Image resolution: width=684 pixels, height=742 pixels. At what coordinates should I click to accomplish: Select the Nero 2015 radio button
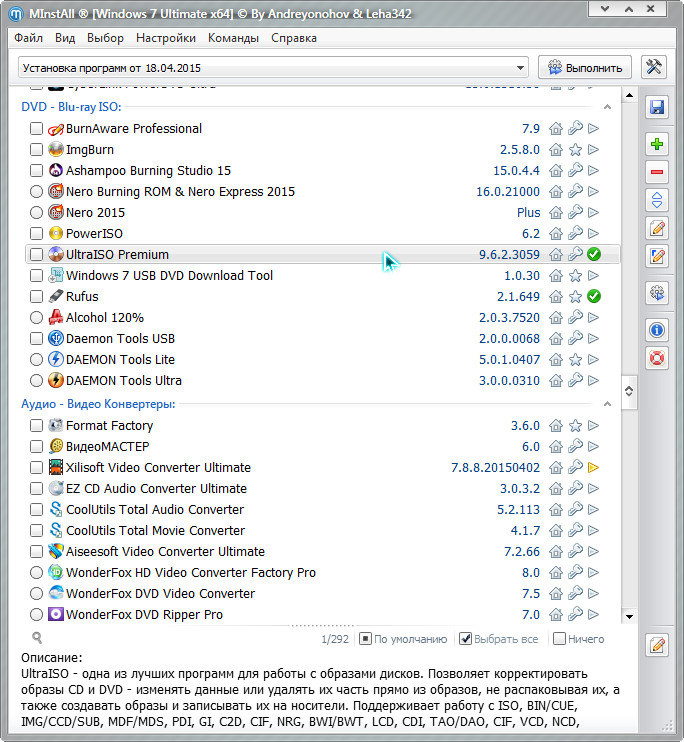36,212
